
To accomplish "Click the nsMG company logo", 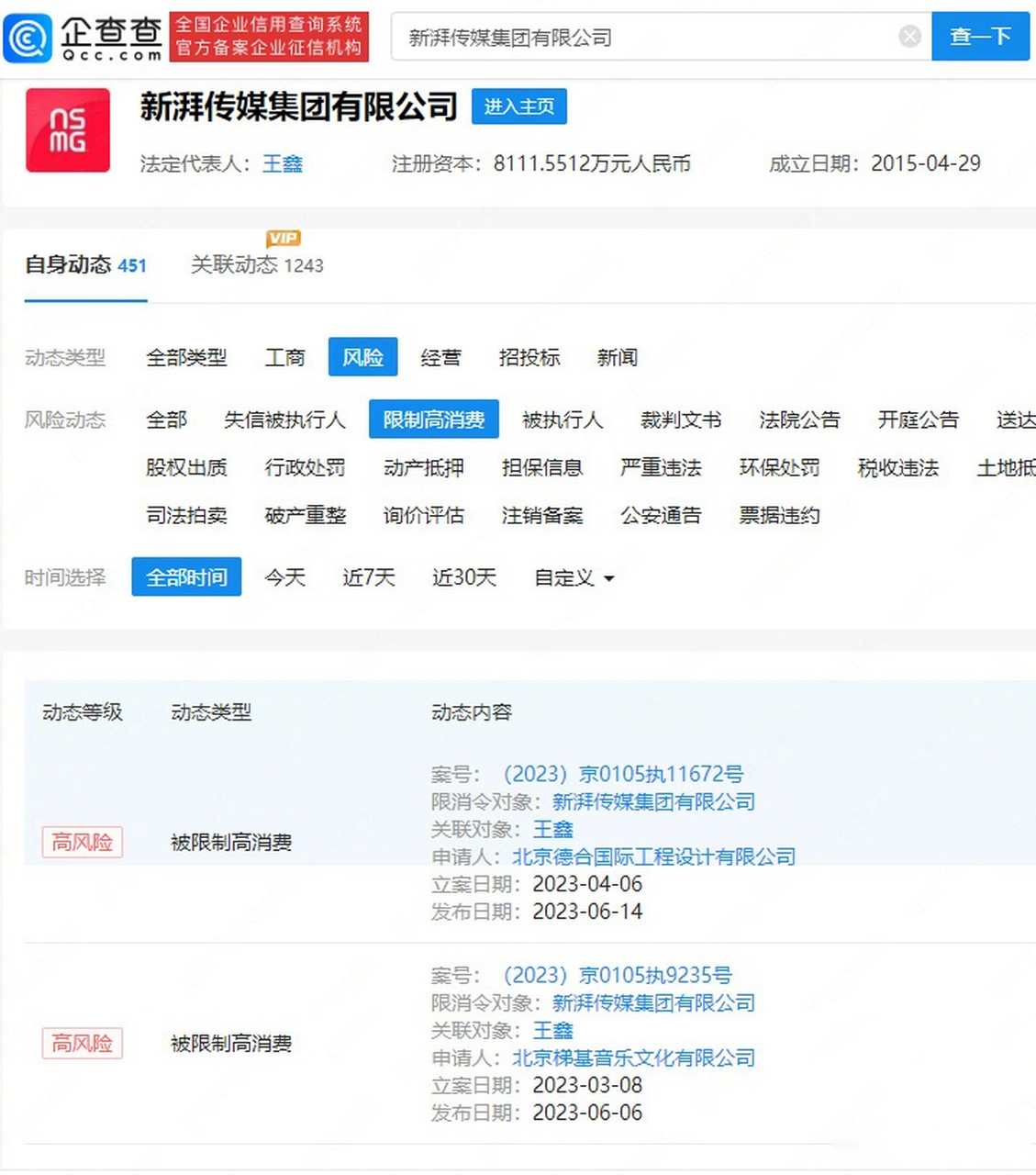I will coord(67,129).
